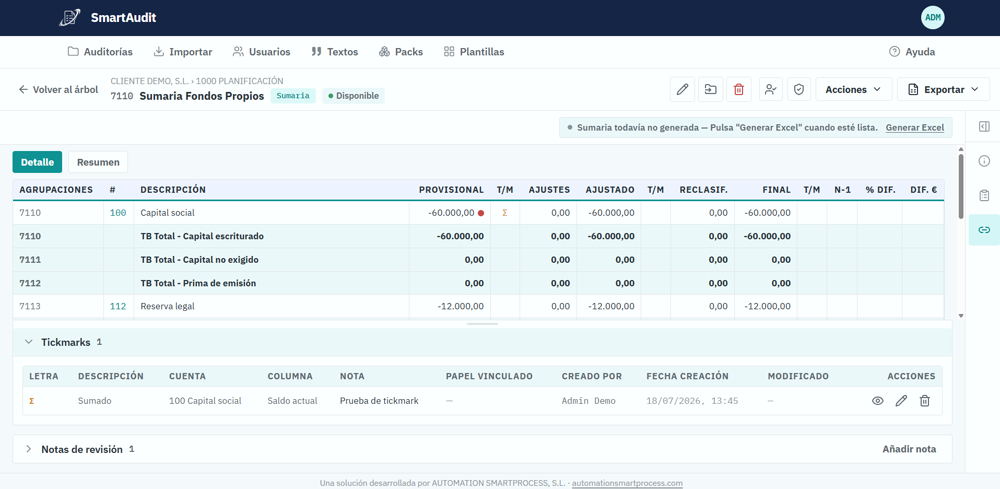Open account number 112 link

click(x=118, y=306)
